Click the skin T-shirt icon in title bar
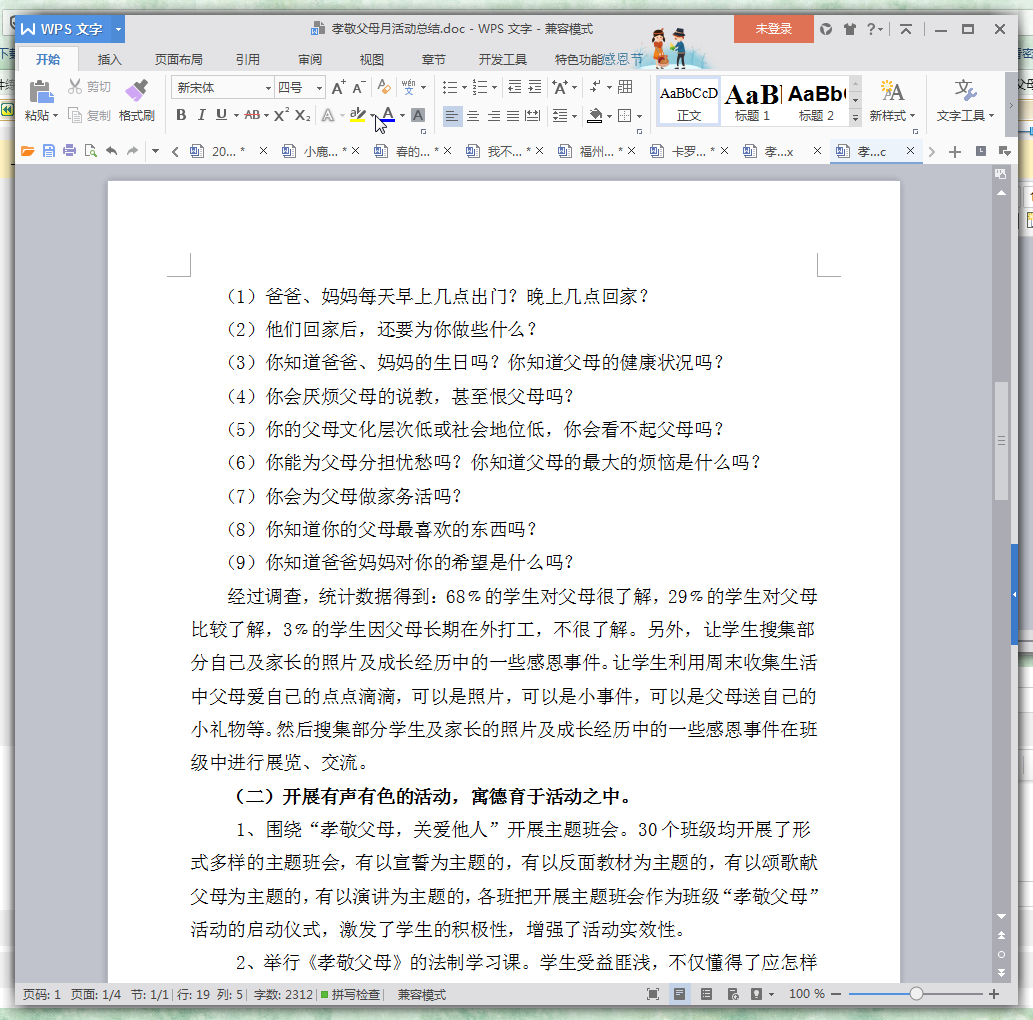 [x=850, y=29]
